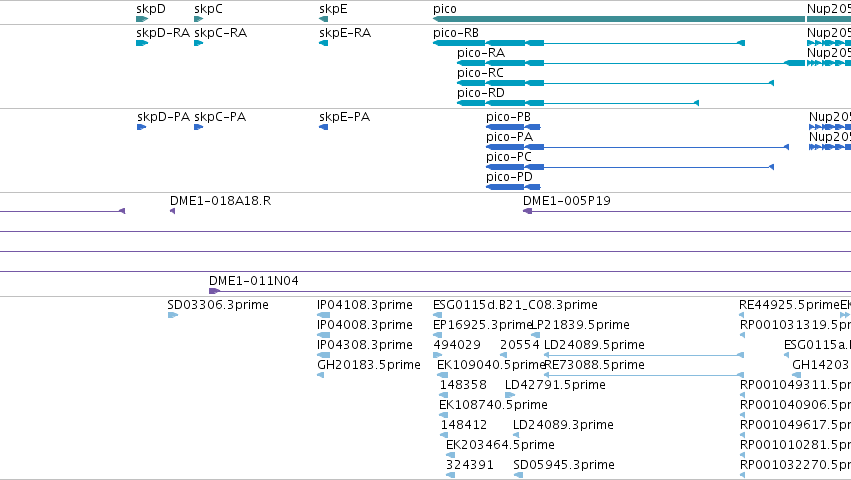Select the RE73088.5prime label
The image size is (851, 480).
(x=594, y=365)
